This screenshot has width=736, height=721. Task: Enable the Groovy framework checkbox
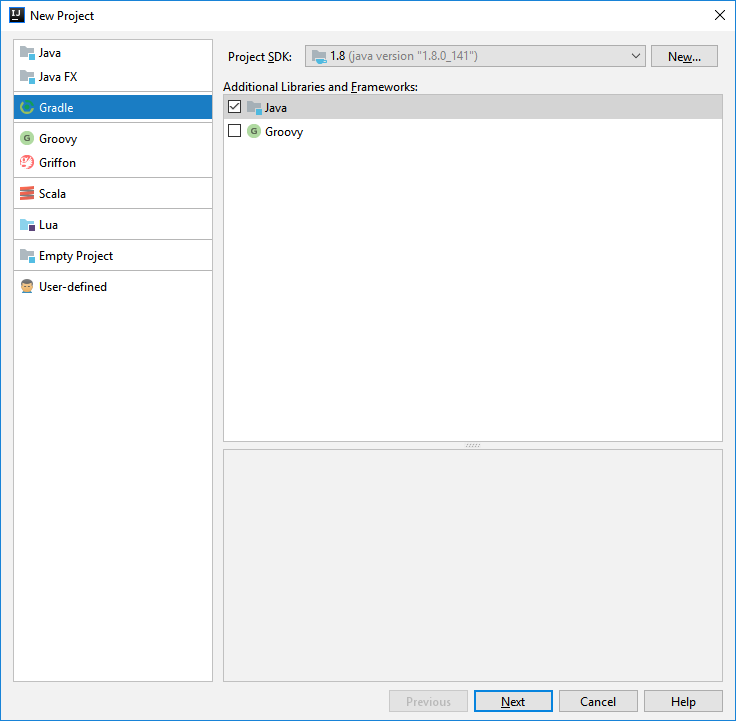(234, 130)
